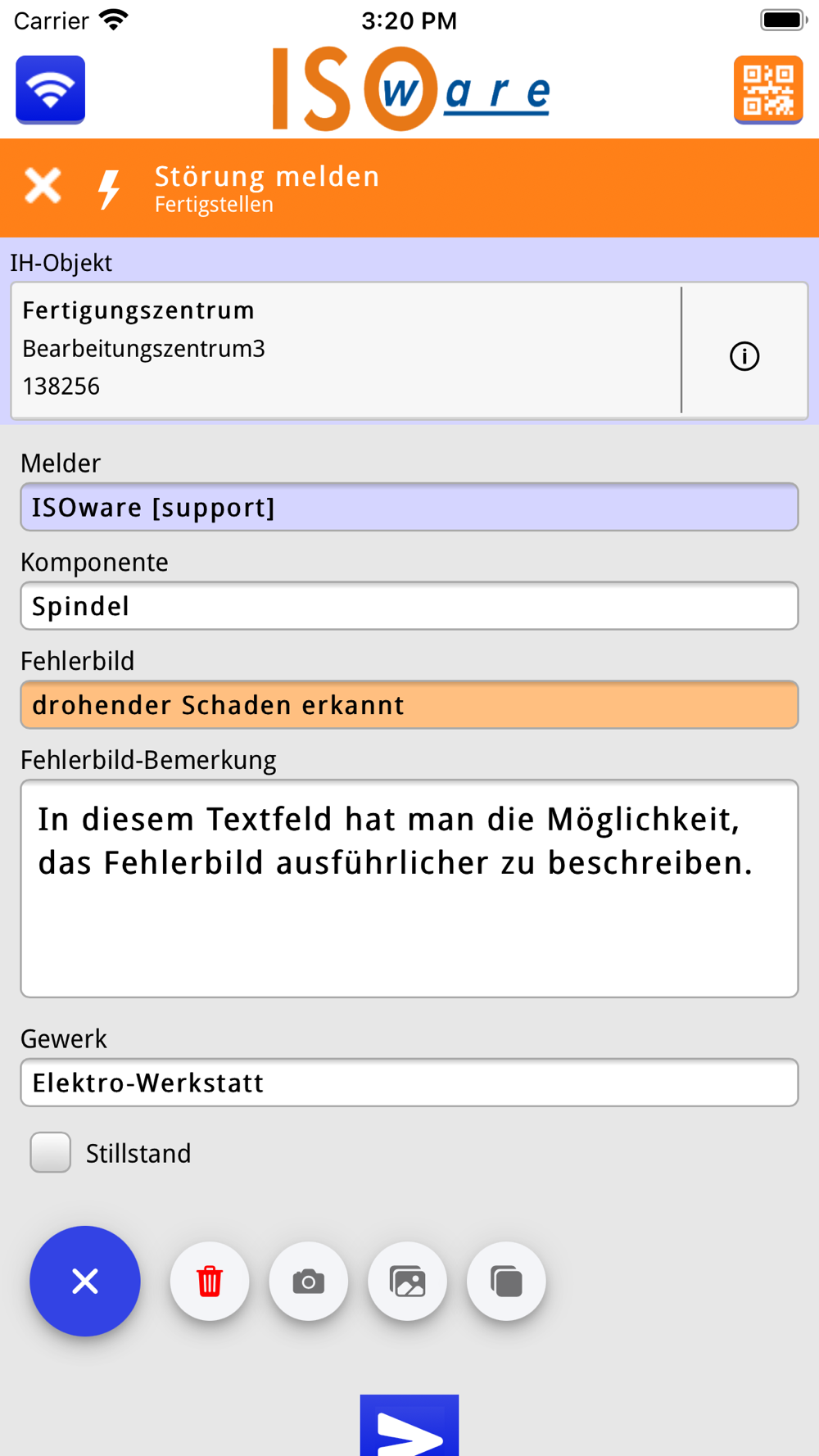
Task: Tap the ISOware logo
Action: pos(411,89)
